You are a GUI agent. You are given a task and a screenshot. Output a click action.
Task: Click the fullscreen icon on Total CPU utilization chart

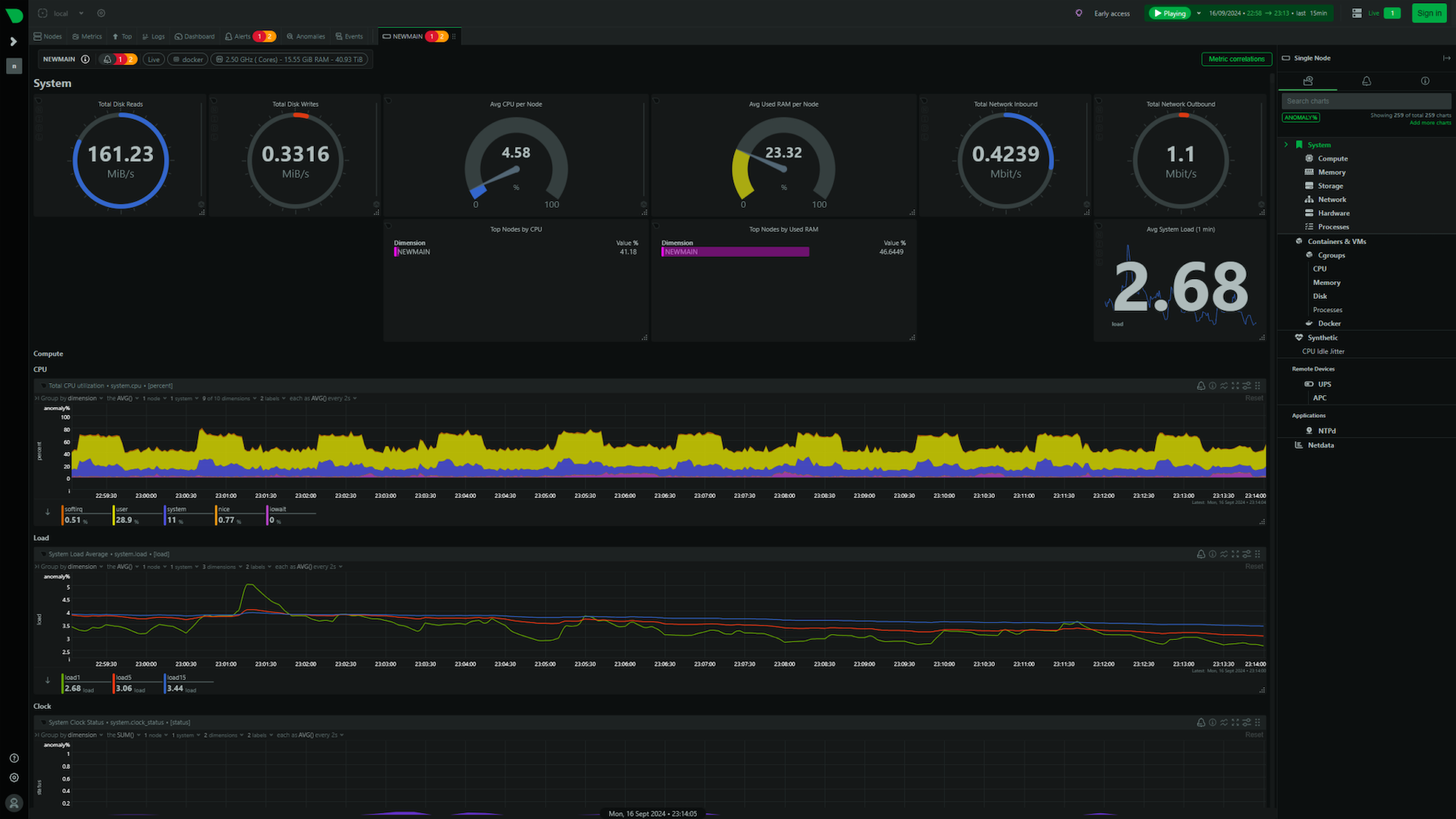click(x=1235, y=386)
